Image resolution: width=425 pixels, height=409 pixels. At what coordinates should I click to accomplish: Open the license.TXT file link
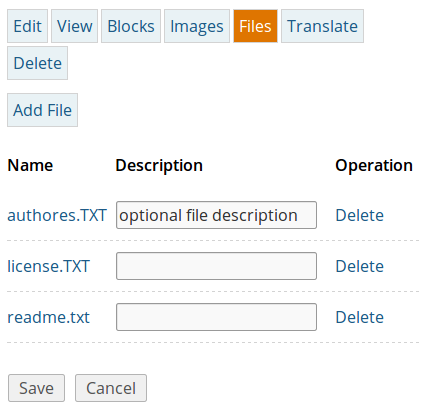point(49,266)
